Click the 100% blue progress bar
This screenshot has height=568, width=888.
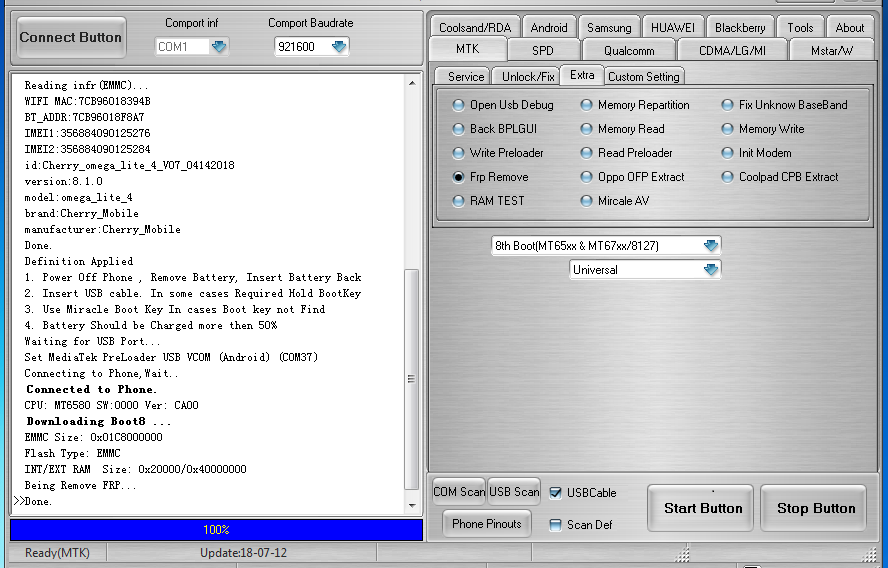pos(216,530)
